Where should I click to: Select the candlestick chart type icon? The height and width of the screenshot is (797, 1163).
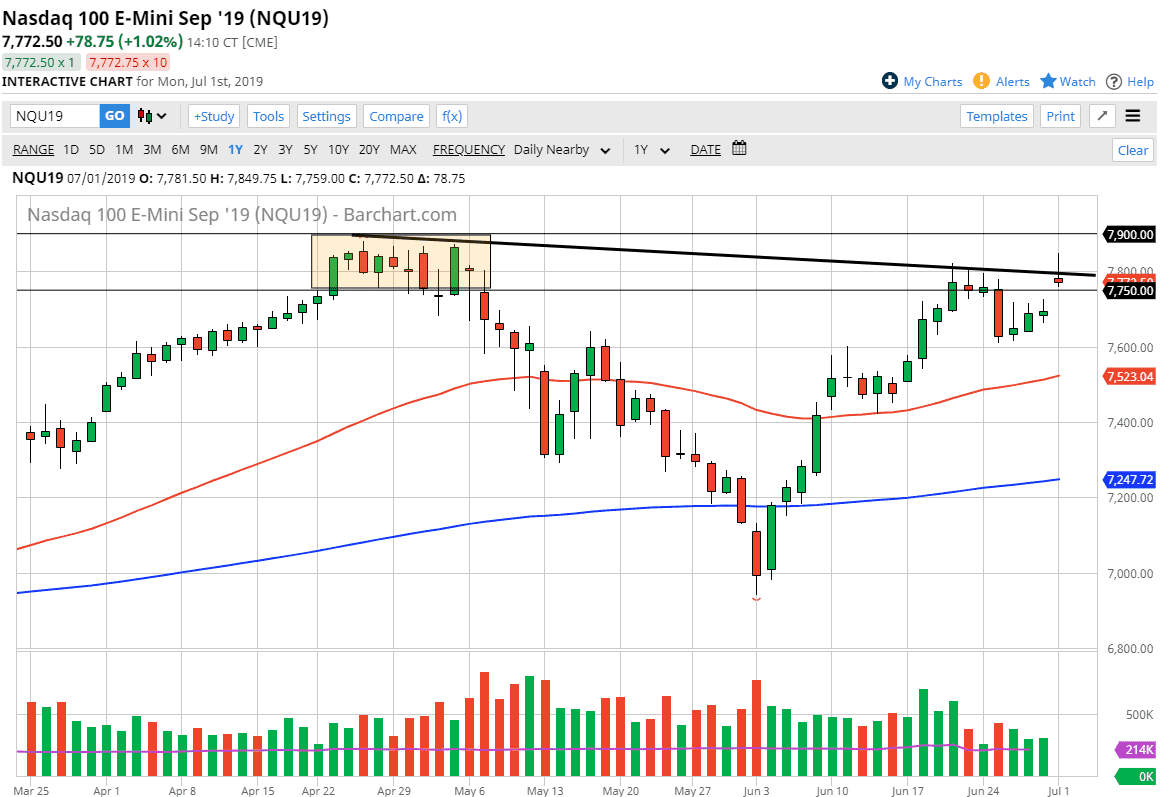pyautogui.click(x=144, y=116)
